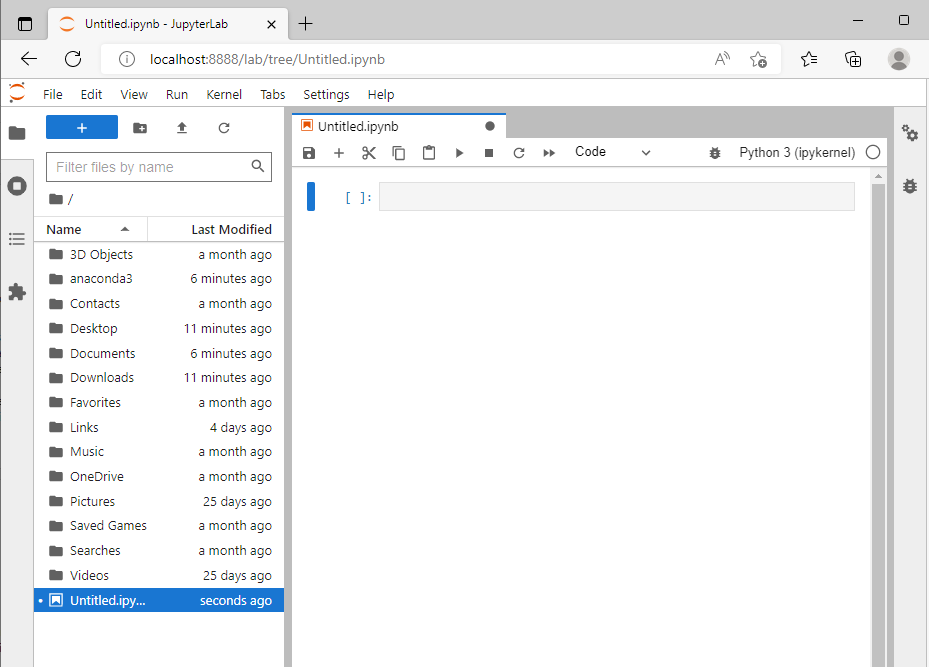Open the Edit menu
929x667 pixels.
(91, 94)
